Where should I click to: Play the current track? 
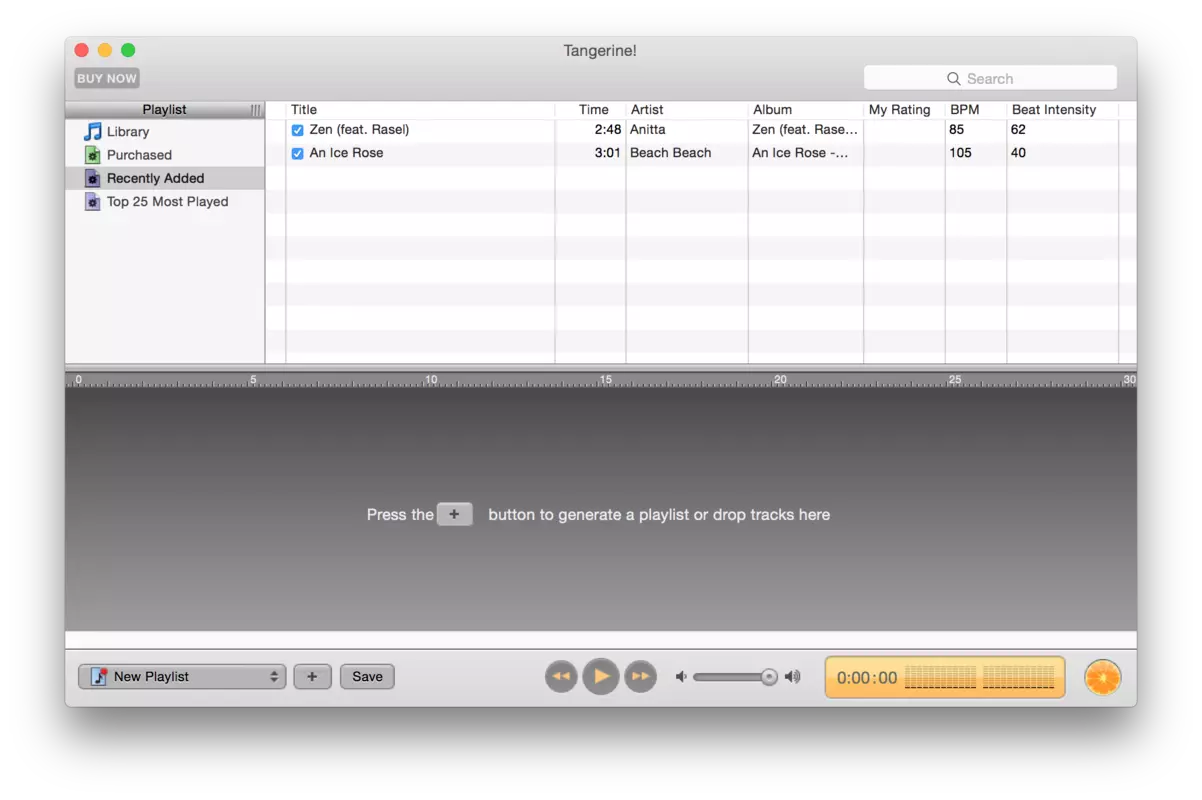tap(601, 677)
